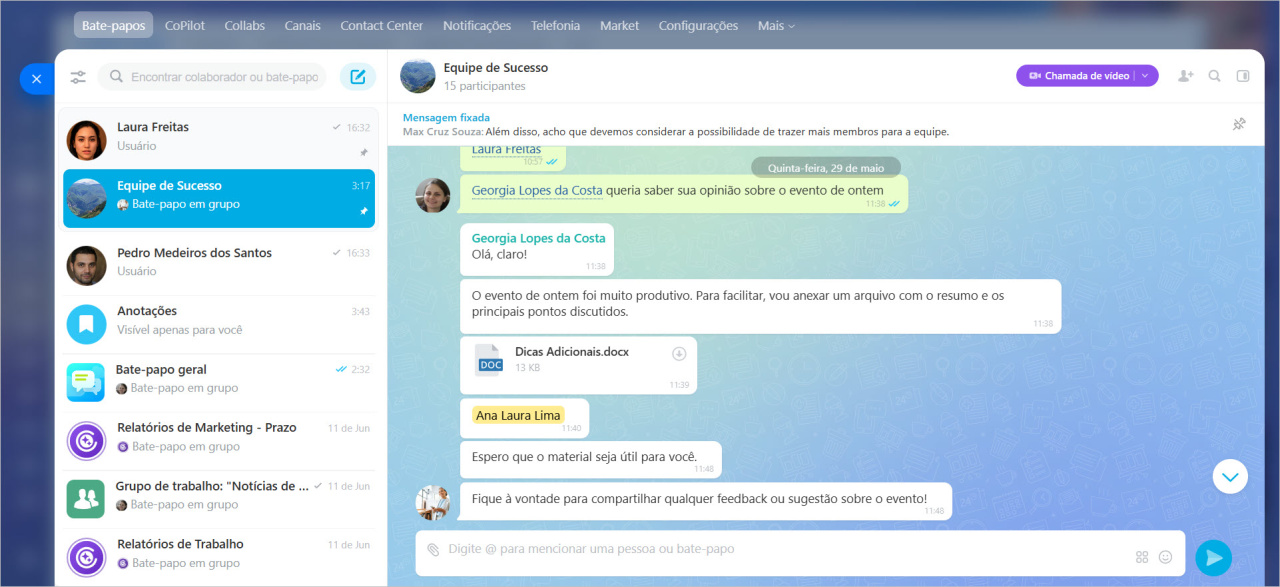The width and height of the screenshot is (1280, 587).
Task: Click the pin icon on Equipe de Sucesso row
Action: pyautogui.click(x=364, y=211)
